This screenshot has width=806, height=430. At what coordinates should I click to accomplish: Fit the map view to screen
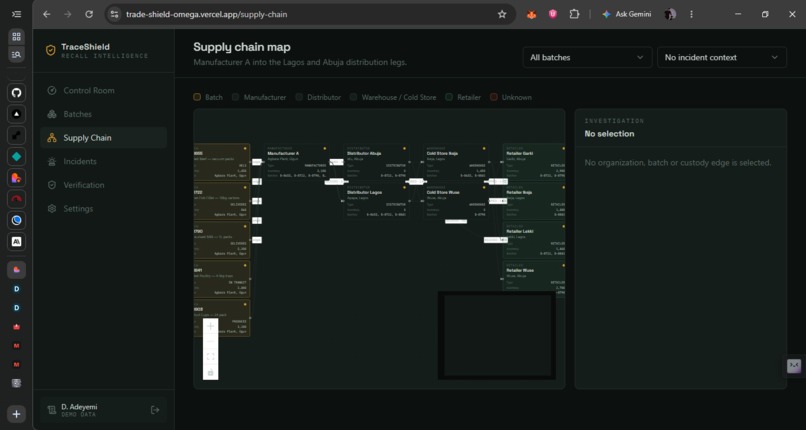[x=211, y=357]
